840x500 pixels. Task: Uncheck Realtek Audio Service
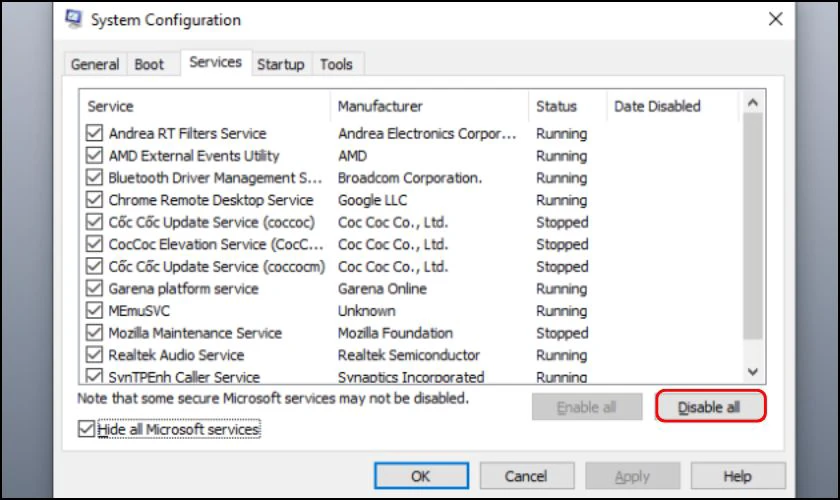coord(94,355)
